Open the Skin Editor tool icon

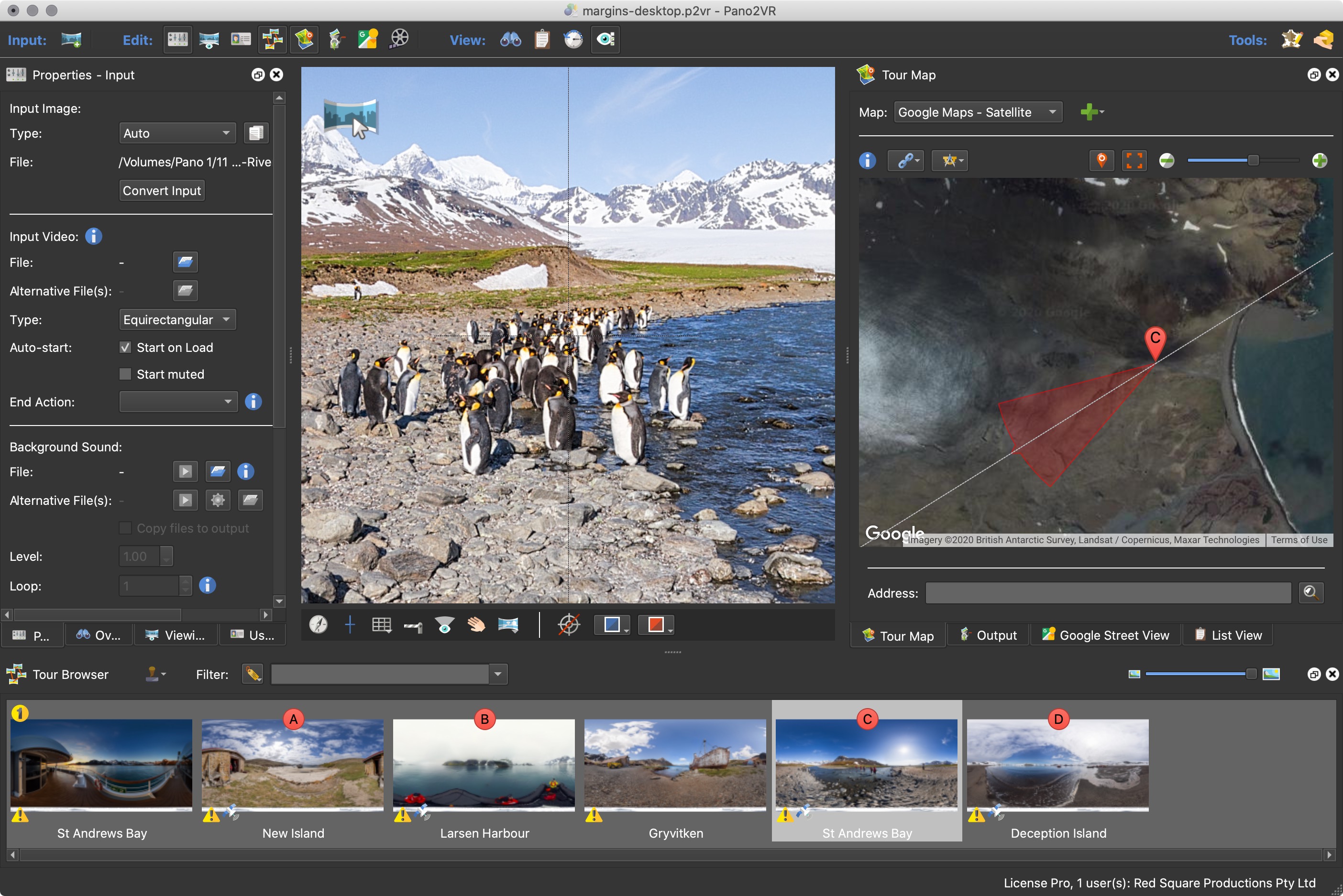point(1291,39)
